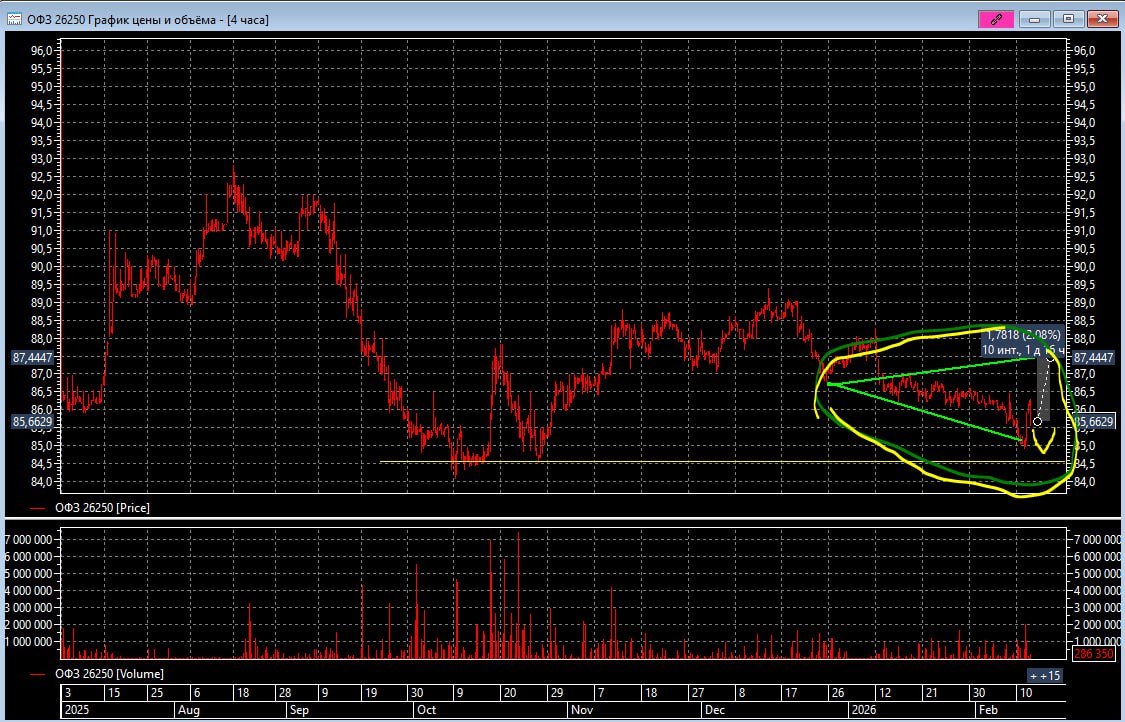Click the pink link-window anchor icon
The width and height of the screenshot is (1125, 722).
[x=996, y=19]
